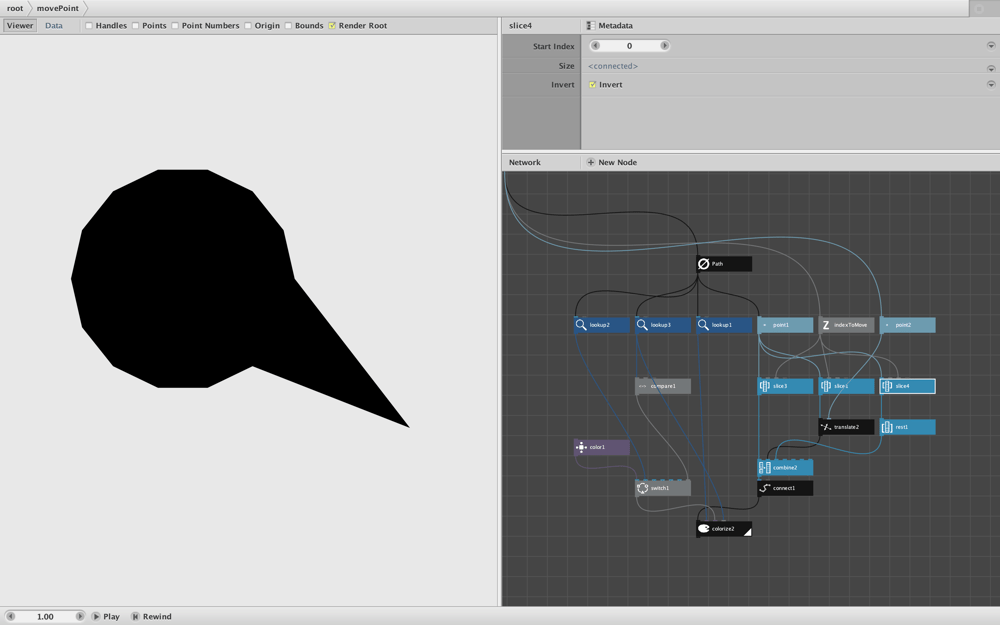1000x625 pixels.
Task: Click the lookup3 node magnifier icon
Action: click(642, 325)
